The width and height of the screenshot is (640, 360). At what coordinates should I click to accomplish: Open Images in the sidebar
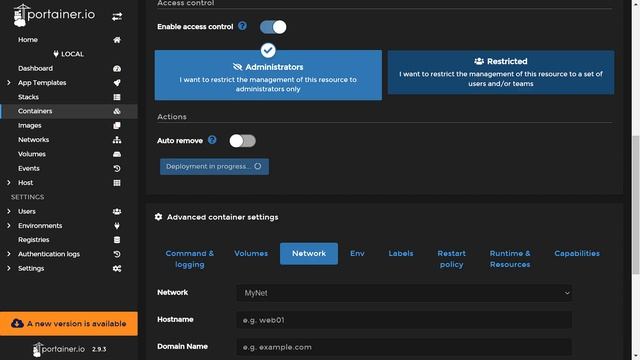(x=29, y=126)
